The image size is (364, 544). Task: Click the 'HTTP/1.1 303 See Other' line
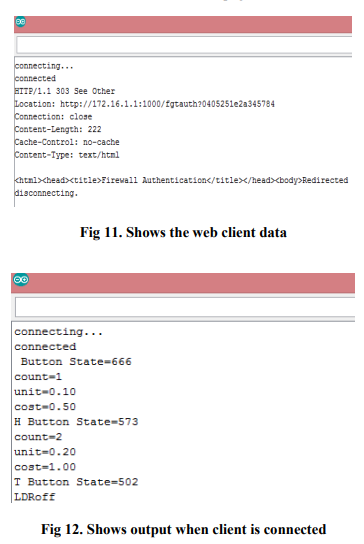point(65,91)
